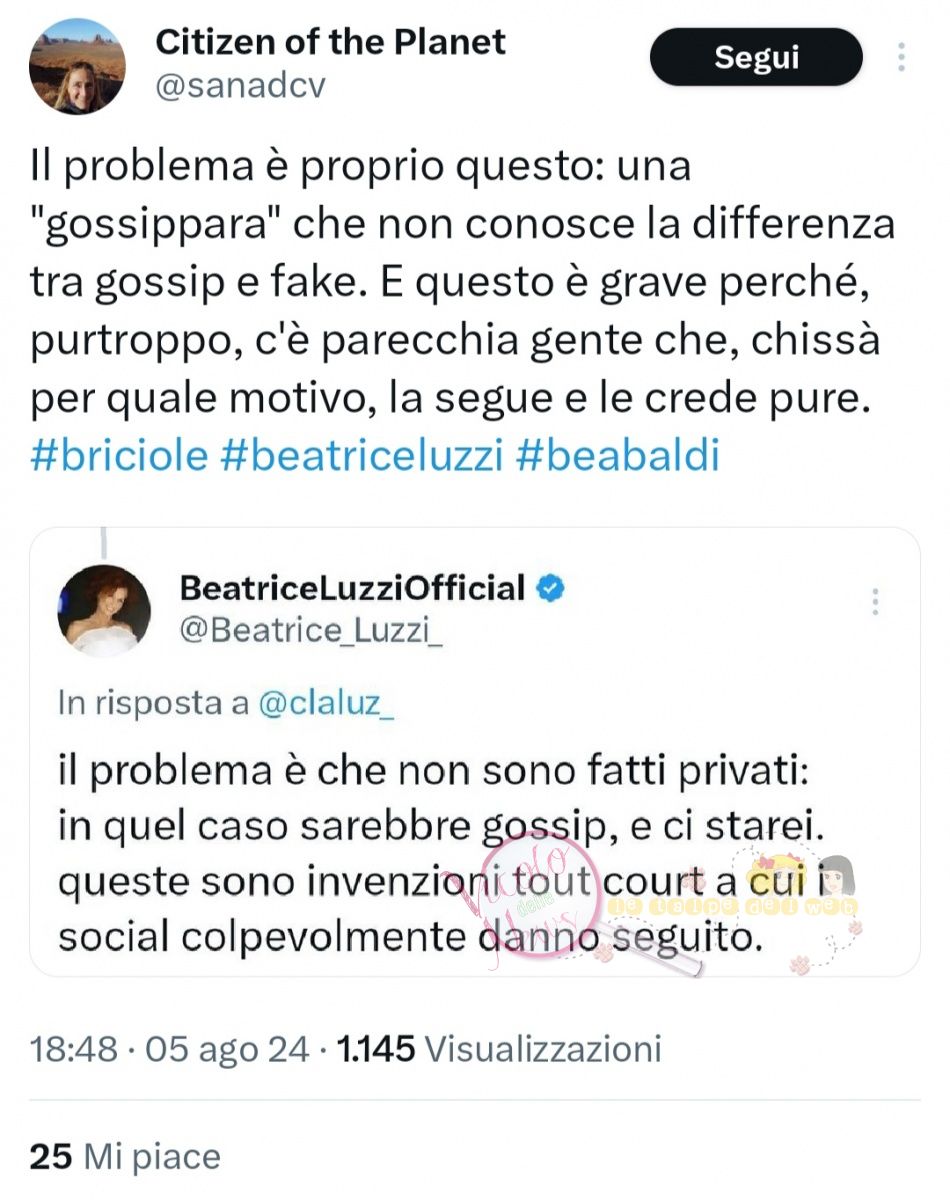Click the 18:48 · 05 ago 24 timestamp
Image resolution: width=950 pixels, height=1200 pixels.
coord(170,1049)
